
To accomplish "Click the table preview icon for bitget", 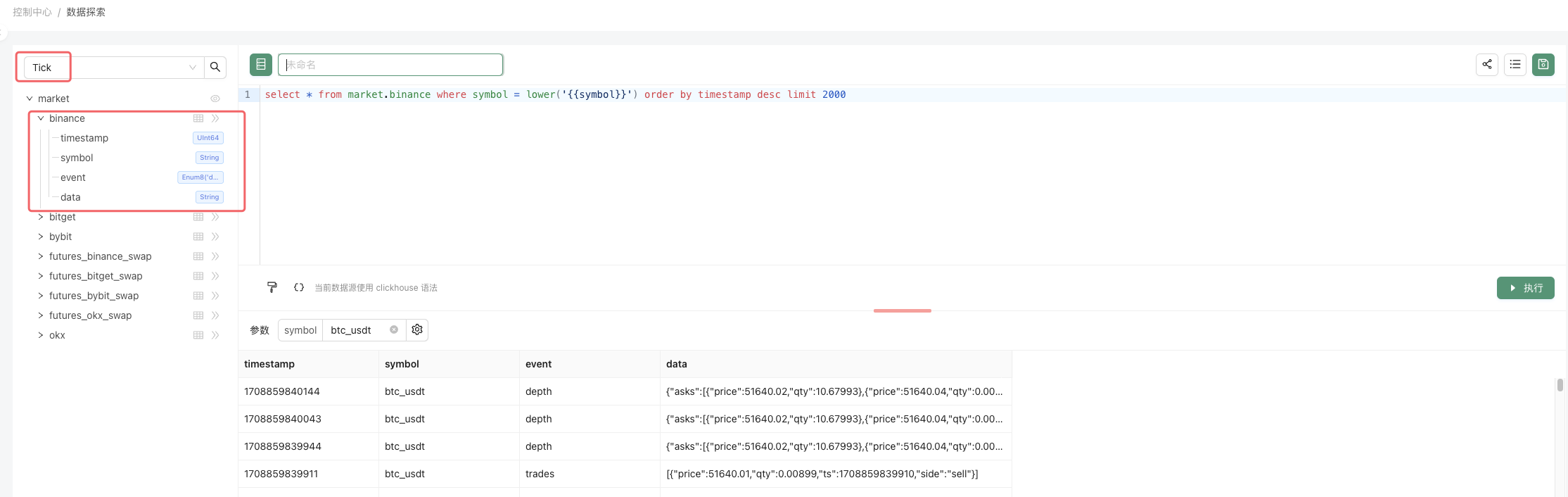I will [198, 217].
